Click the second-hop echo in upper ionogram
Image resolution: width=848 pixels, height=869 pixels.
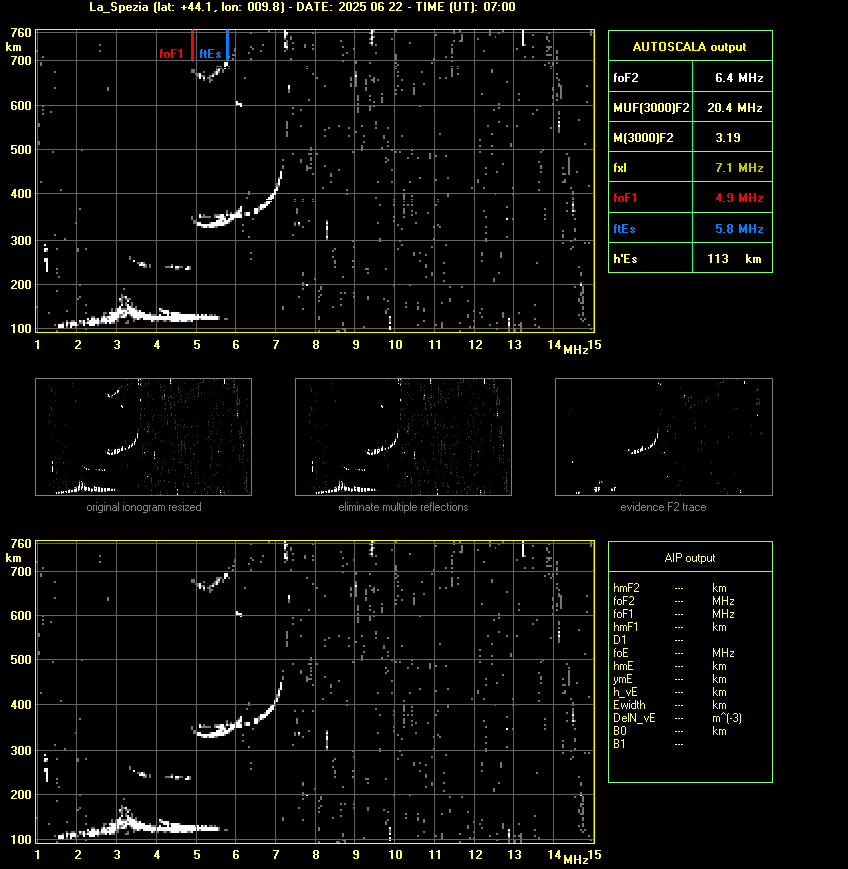click(211, 73)
